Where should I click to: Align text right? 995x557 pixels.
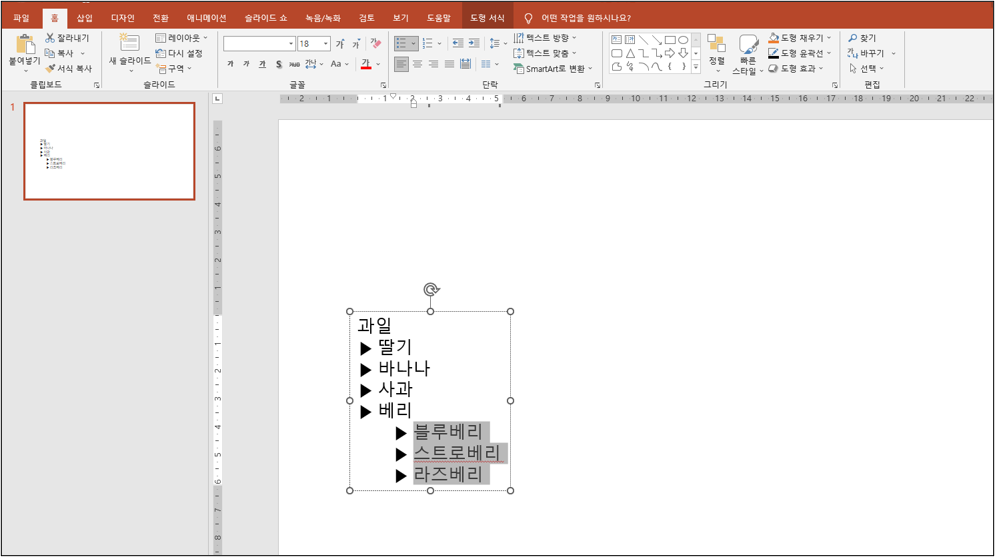point(433,64)
